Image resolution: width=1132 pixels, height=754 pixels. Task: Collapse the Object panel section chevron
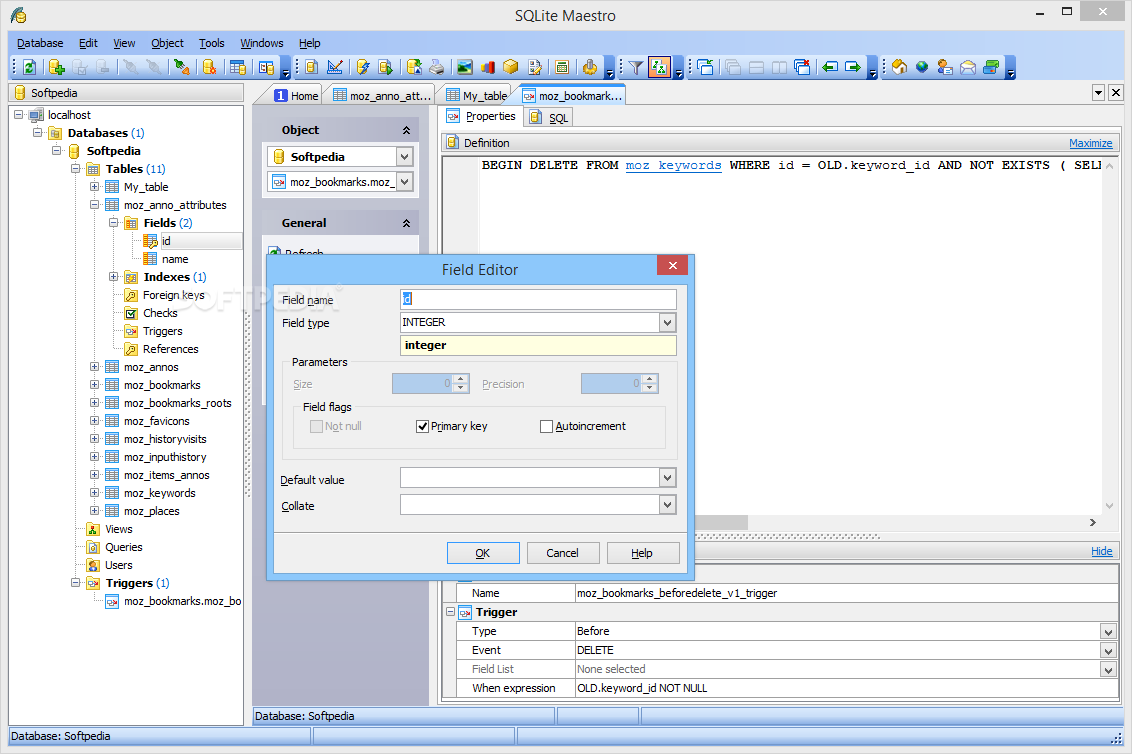point(406,130)
